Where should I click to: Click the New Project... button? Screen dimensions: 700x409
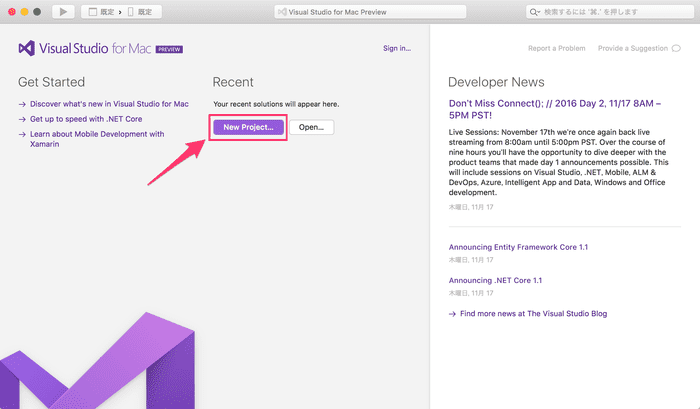(x=249, y=127)
